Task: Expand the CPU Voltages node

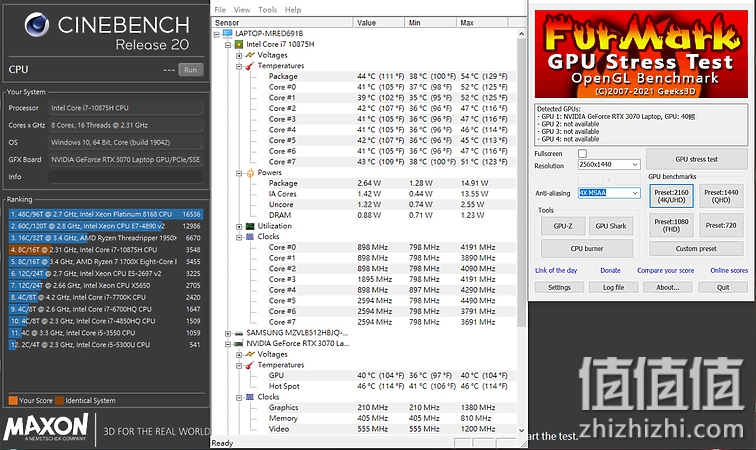Action: pos(239,55)
